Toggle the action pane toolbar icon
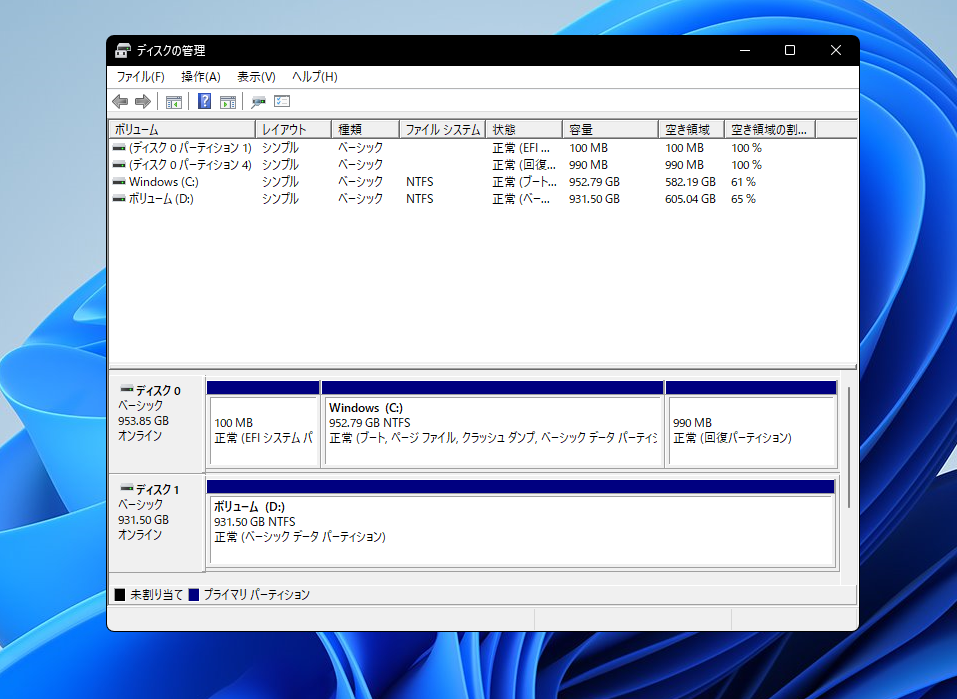 [228, 102]
